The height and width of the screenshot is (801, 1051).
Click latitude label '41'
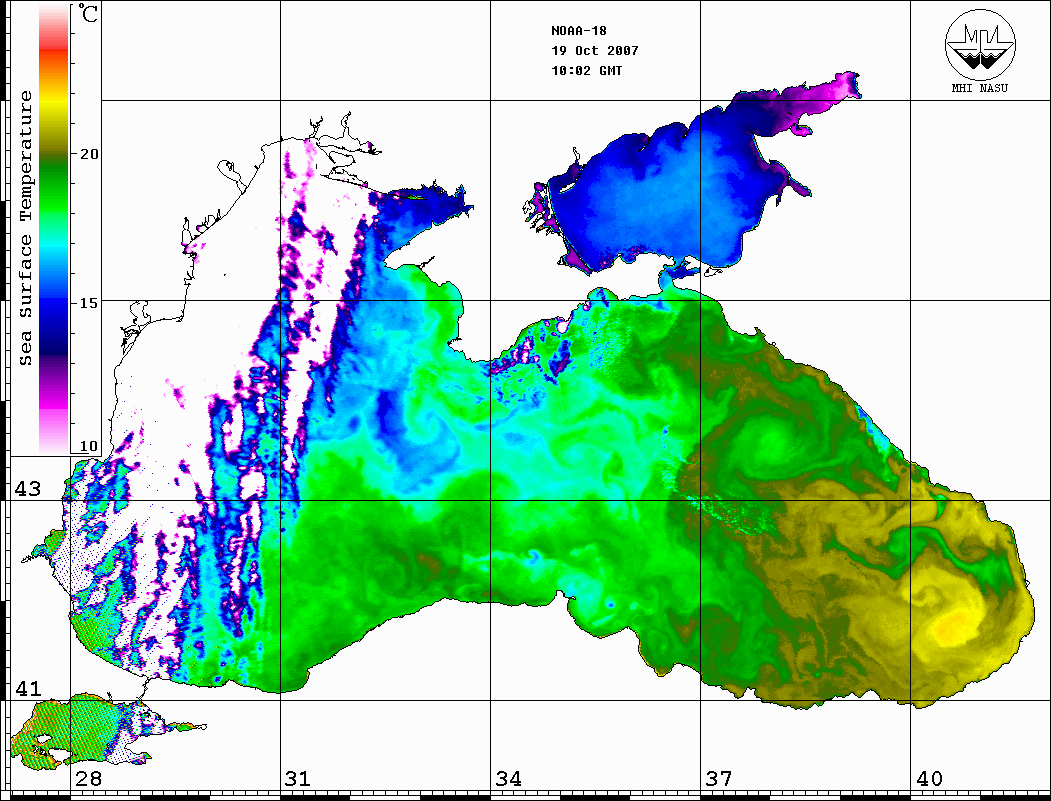coord(28,688)
